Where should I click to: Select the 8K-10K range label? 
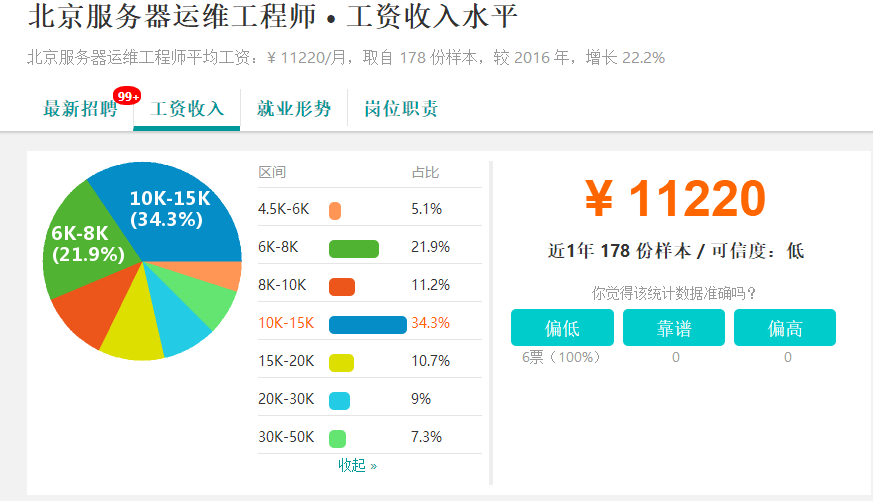pyautogui.click(x=282, y=285)
